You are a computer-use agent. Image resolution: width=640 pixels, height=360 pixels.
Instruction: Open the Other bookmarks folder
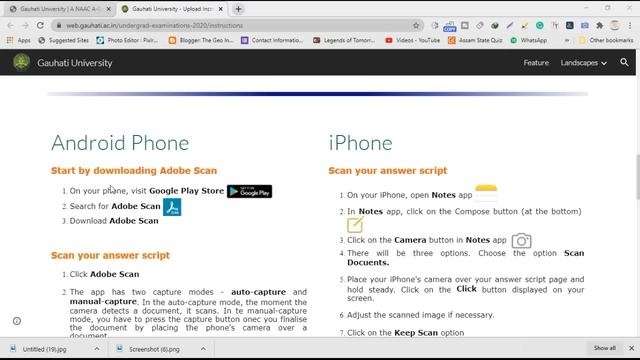tap(606, 40)
